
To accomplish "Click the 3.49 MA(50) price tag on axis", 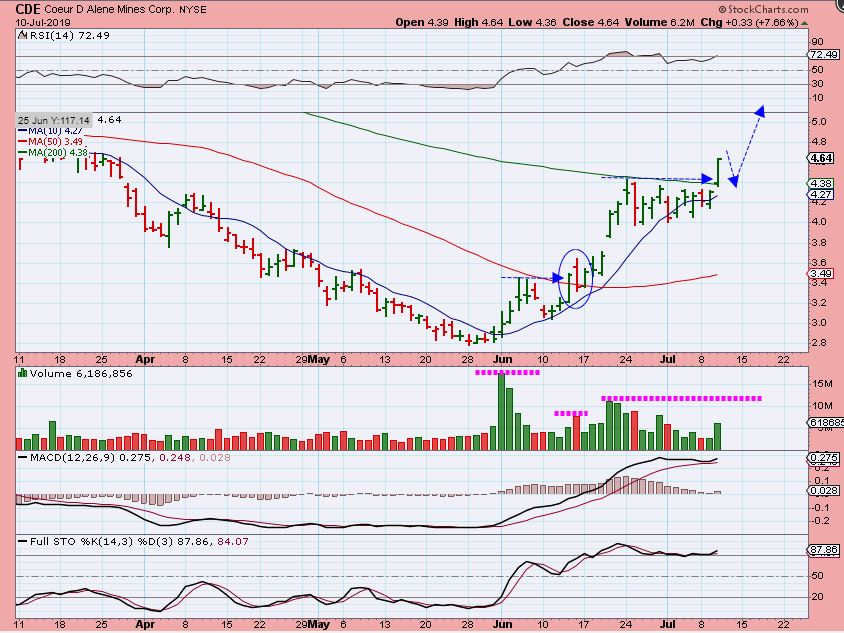I will [821, 273].
